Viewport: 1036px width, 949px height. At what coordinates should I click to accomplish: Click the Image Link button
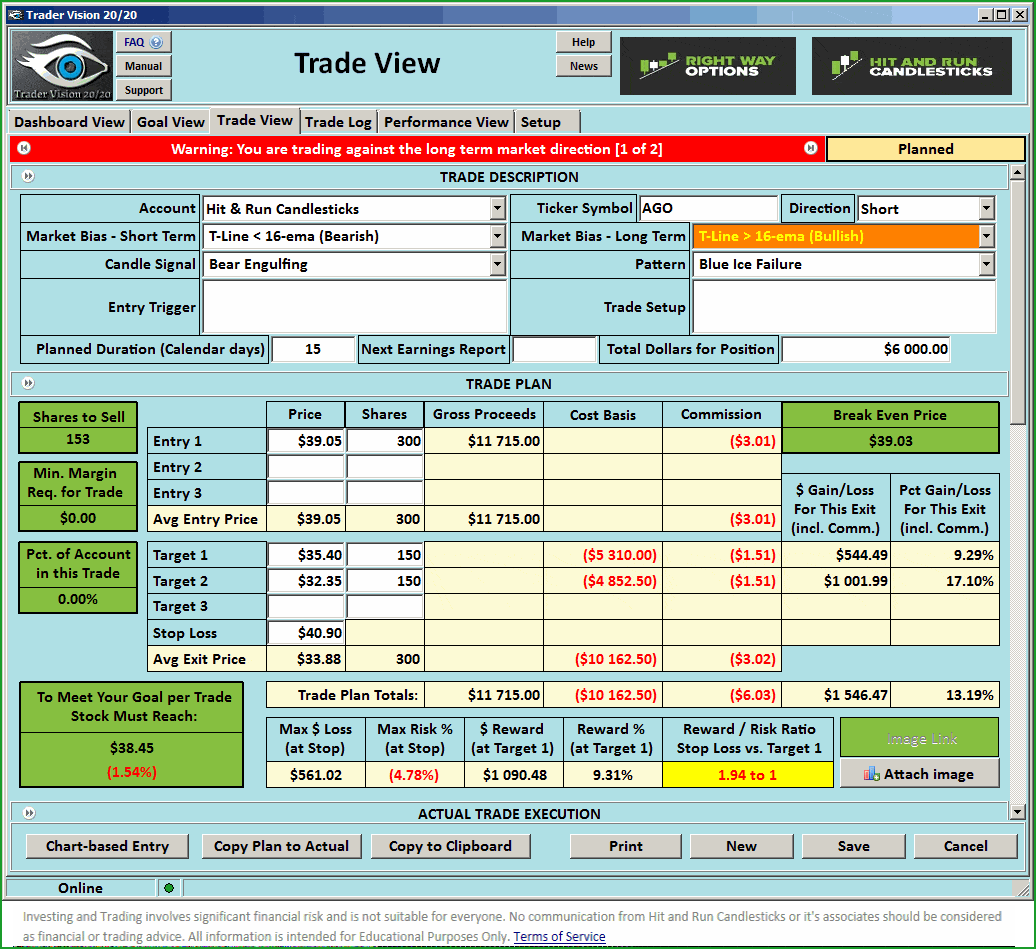(920, 738)
